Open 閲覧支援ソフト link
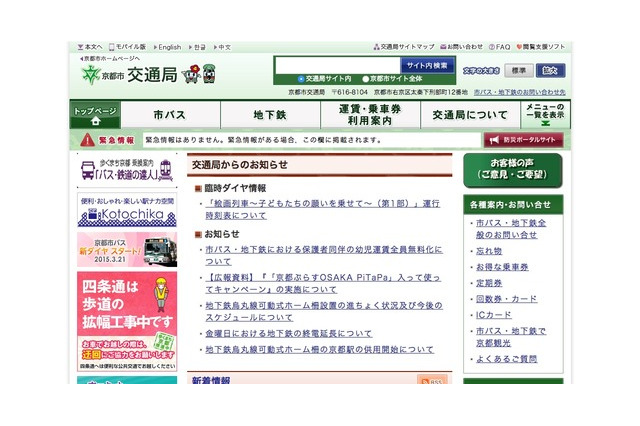640x426 pixels. pos(541,47)
